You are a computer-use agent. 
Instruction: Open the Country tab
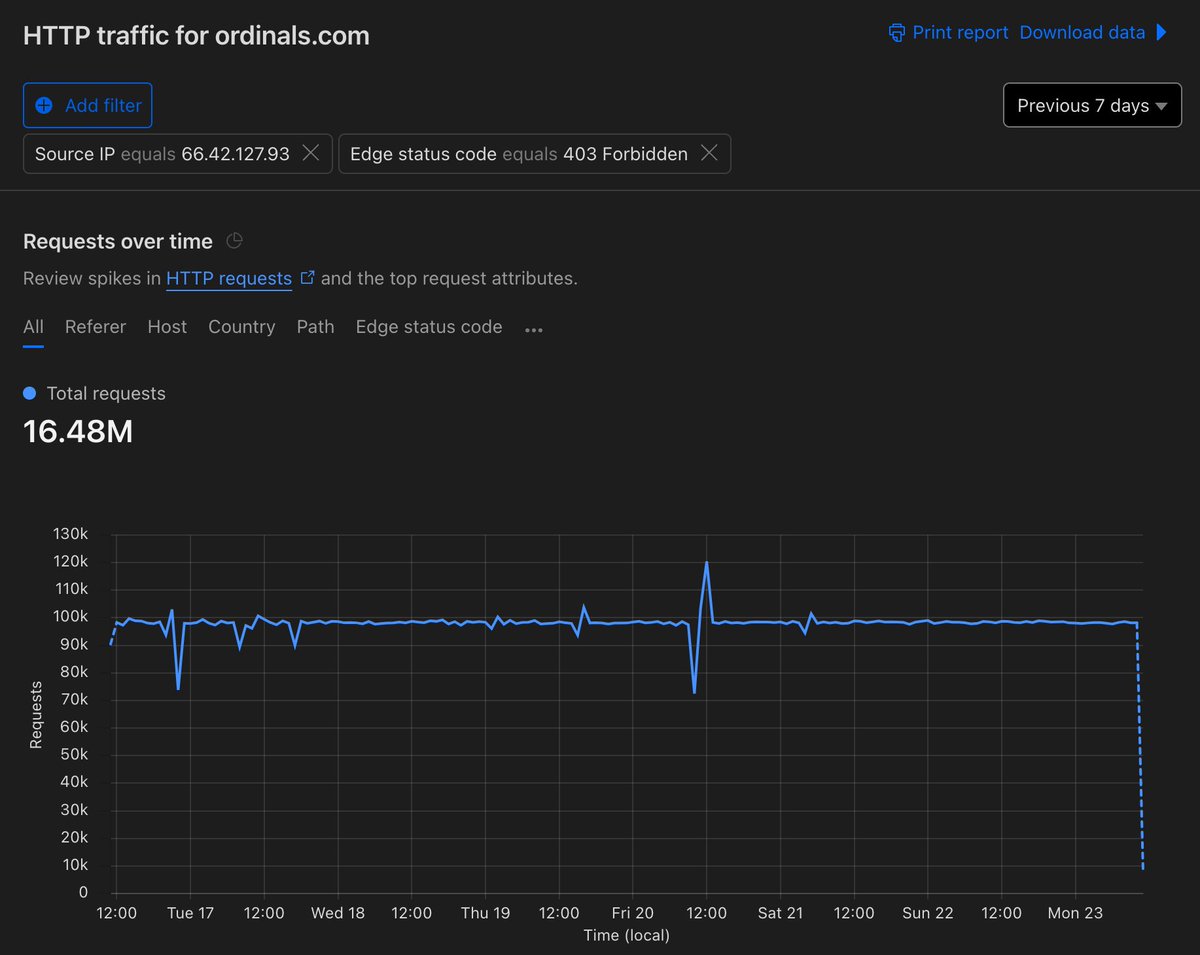point(241,327)
